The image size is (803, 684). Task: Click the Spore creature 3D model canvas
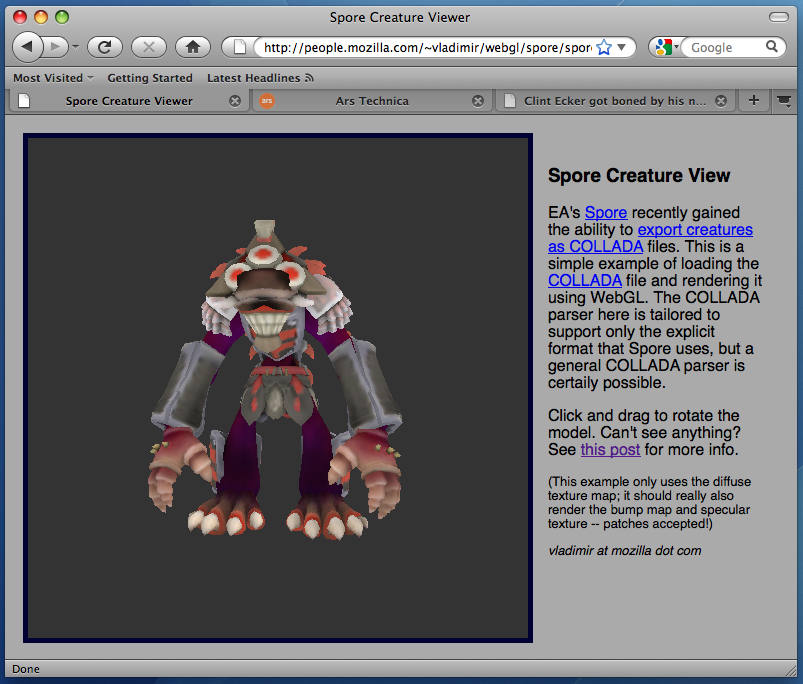click(x=278, y=388)
